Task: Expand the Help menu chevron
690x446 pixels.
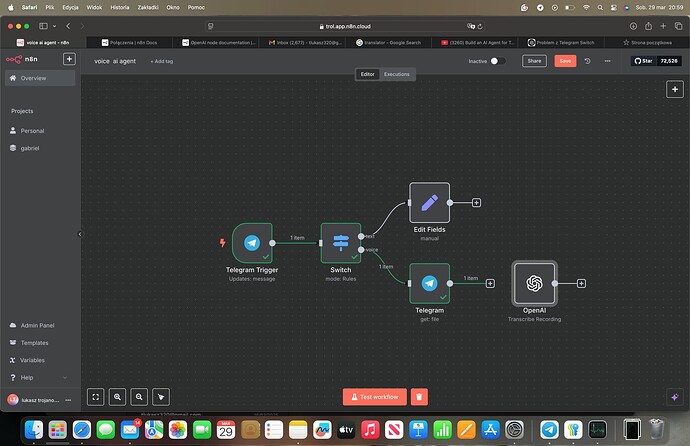Action: (x=65, y=378)
